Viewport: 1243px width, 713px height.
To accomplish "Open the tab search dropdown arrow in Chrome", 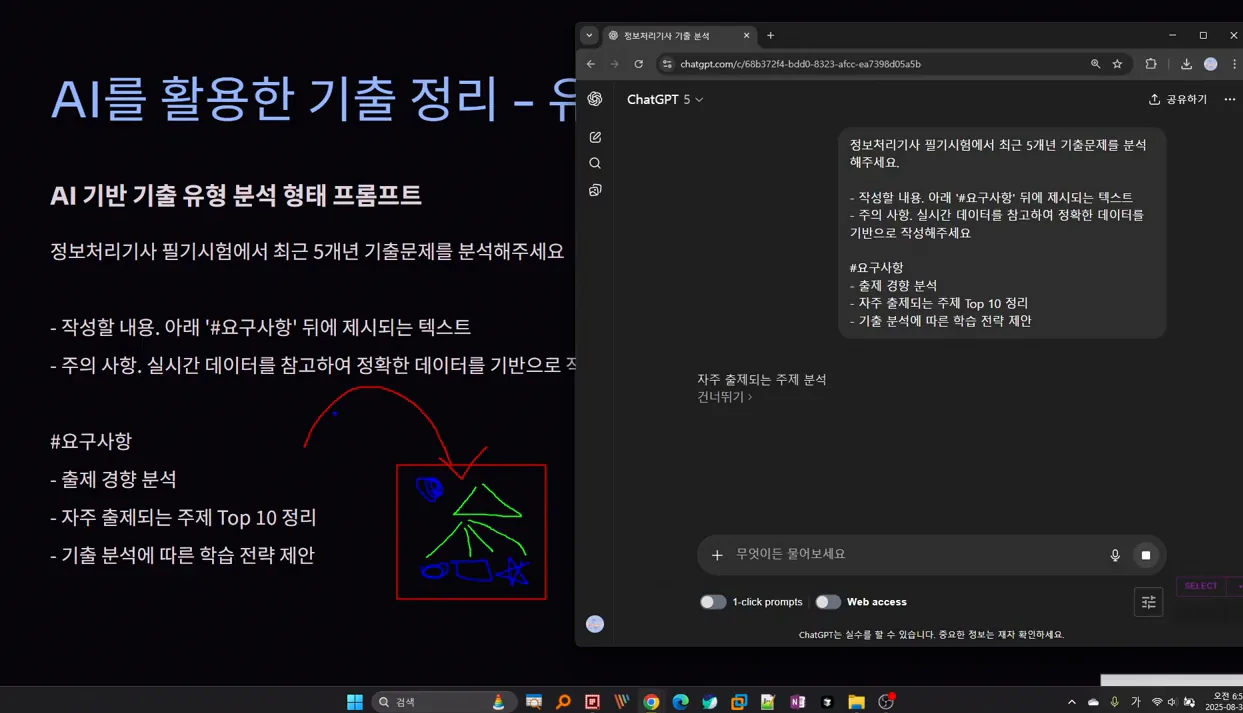I will [589, 35].
